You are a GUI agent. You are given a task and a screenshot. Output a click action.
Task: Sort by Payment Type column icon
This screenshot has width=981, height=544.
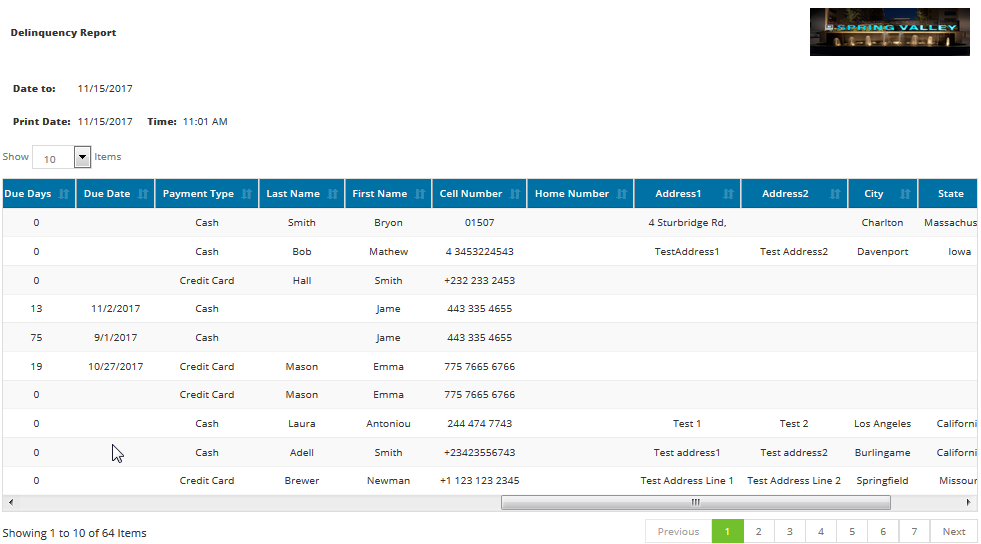[x=247, y=194]
